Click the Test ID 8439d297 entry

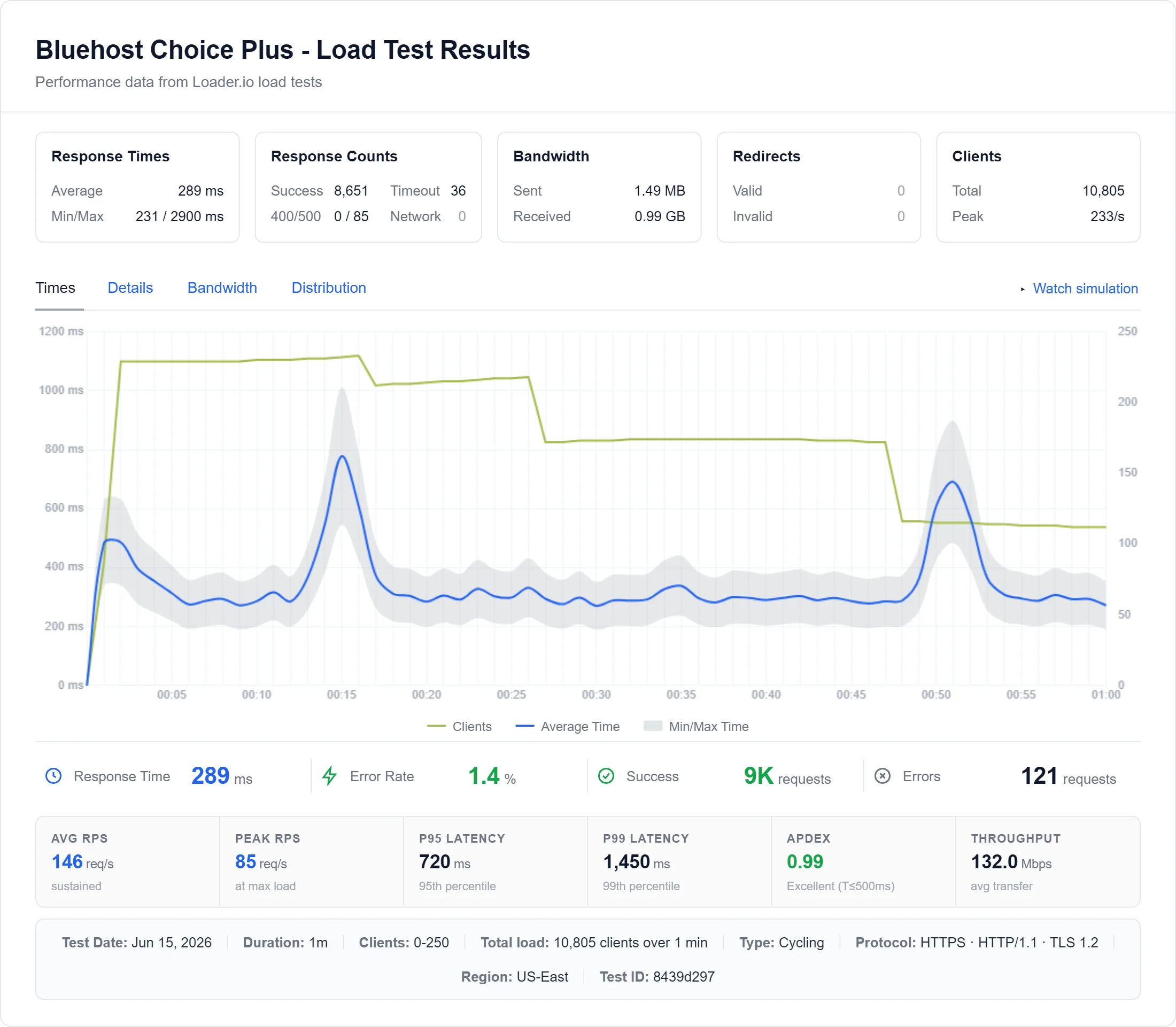(657, 977)
